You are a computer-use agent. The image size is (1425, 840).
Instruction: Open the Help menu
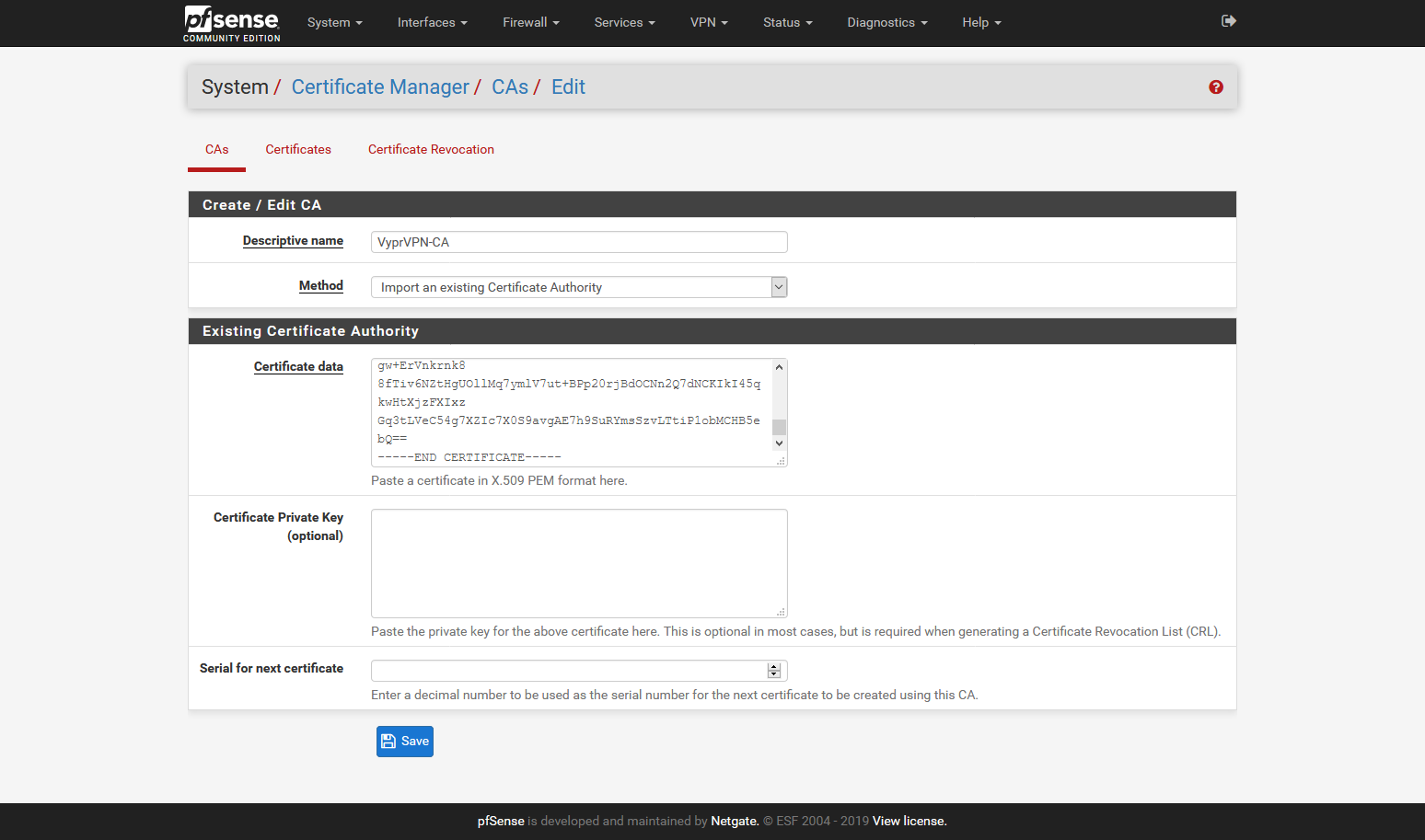[x=981, y=22]
